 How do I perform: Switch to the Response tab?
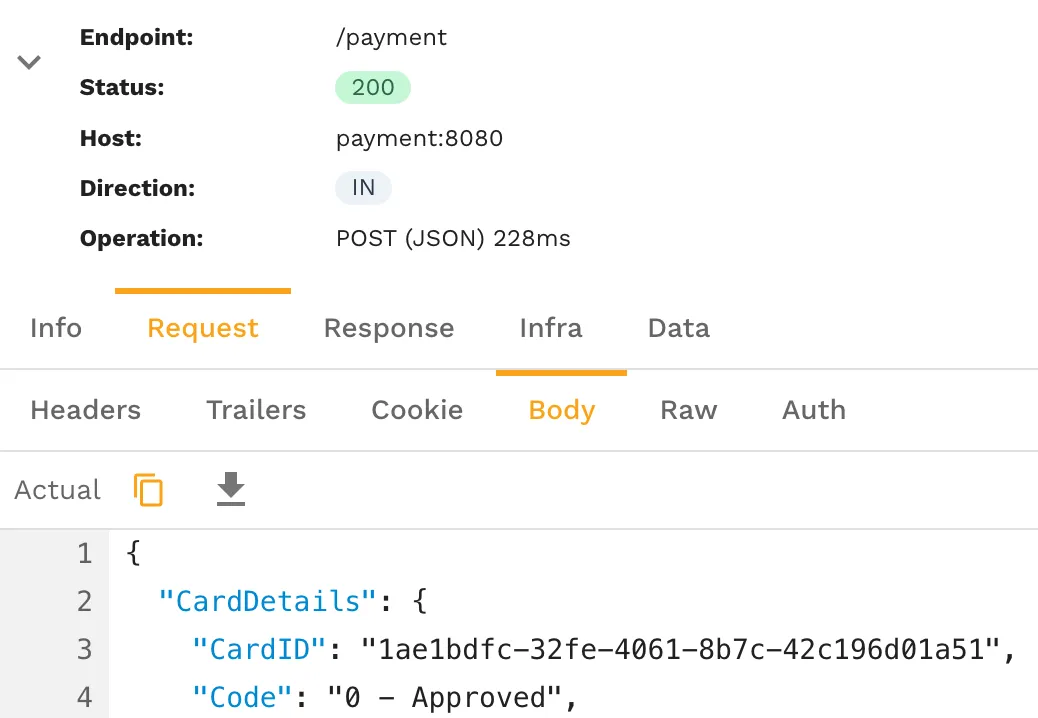click(388, 328)
